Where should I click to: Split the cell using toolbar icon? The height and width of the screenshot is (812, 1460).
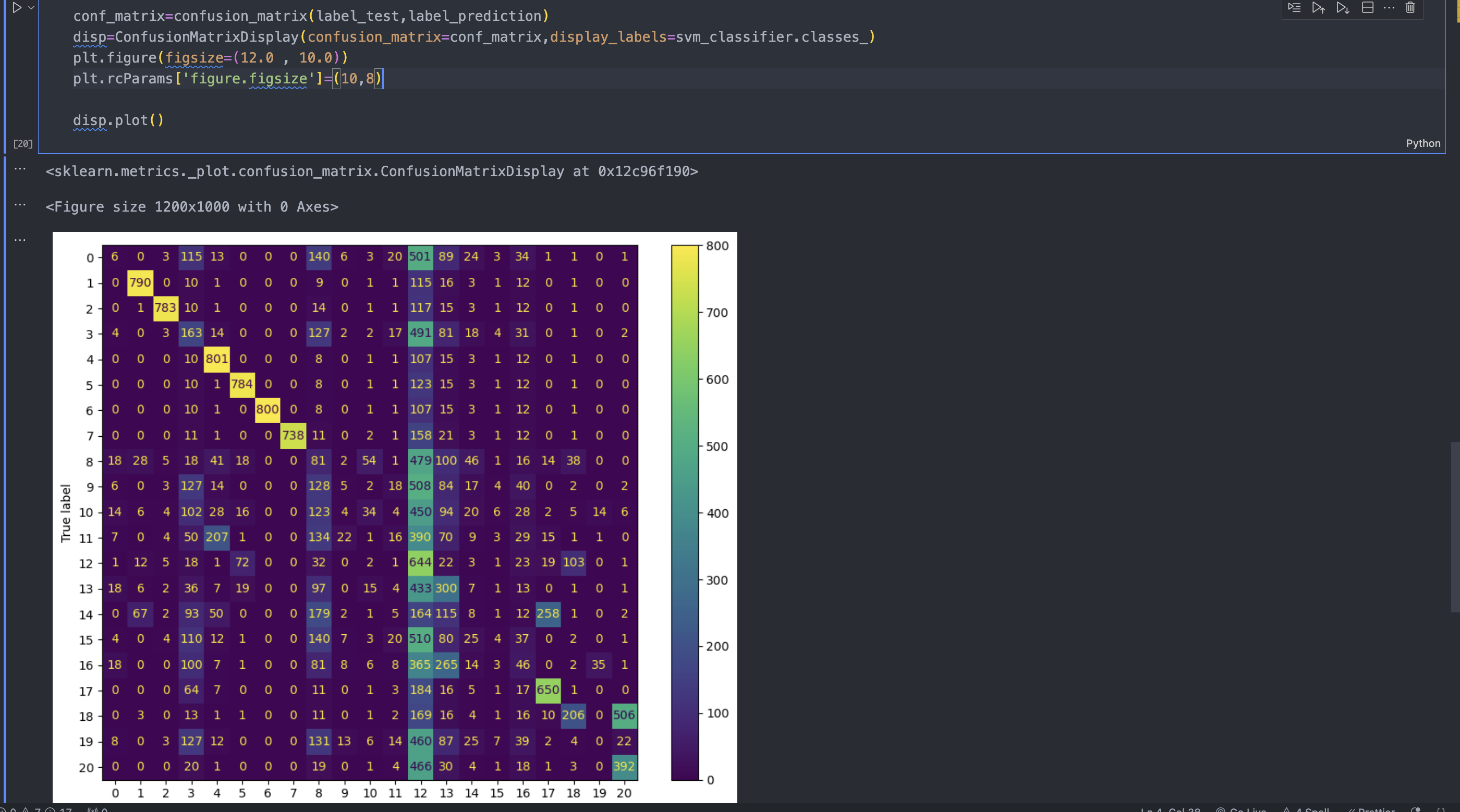click(x=1368, y=7)
